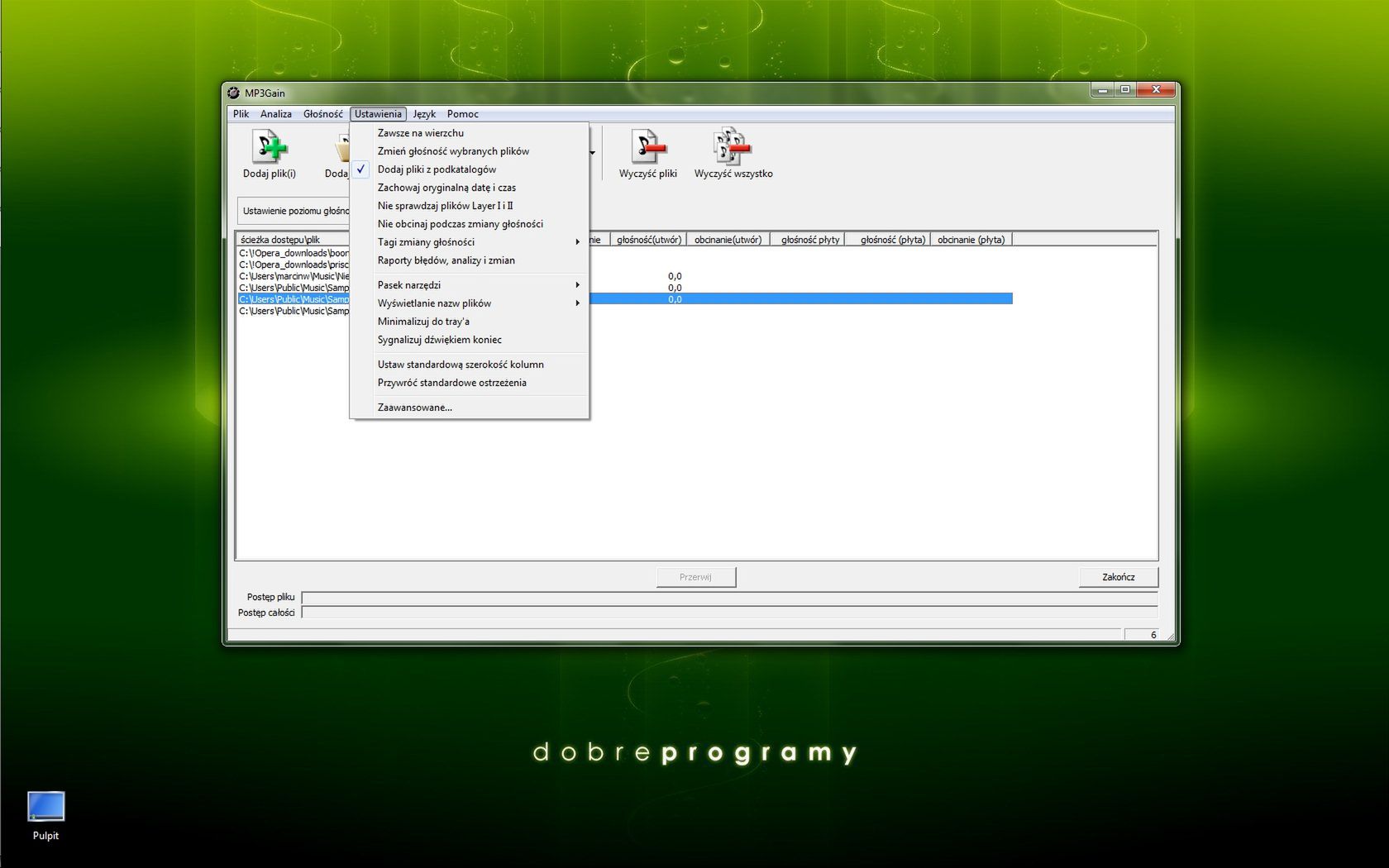This screenshot has height=868, width=1389.
Task: Click the Dodaj plik(i) add-file icon
Action: click(270, 147)
